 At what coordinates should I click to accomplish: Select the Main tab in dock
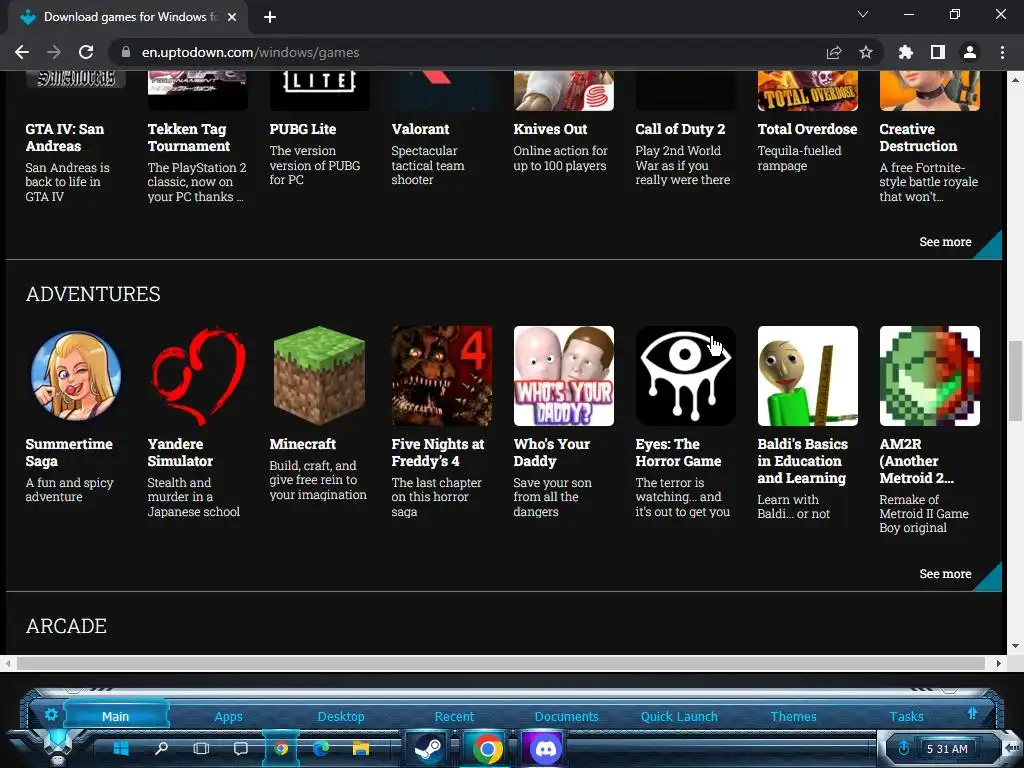(x=116, y=716)
